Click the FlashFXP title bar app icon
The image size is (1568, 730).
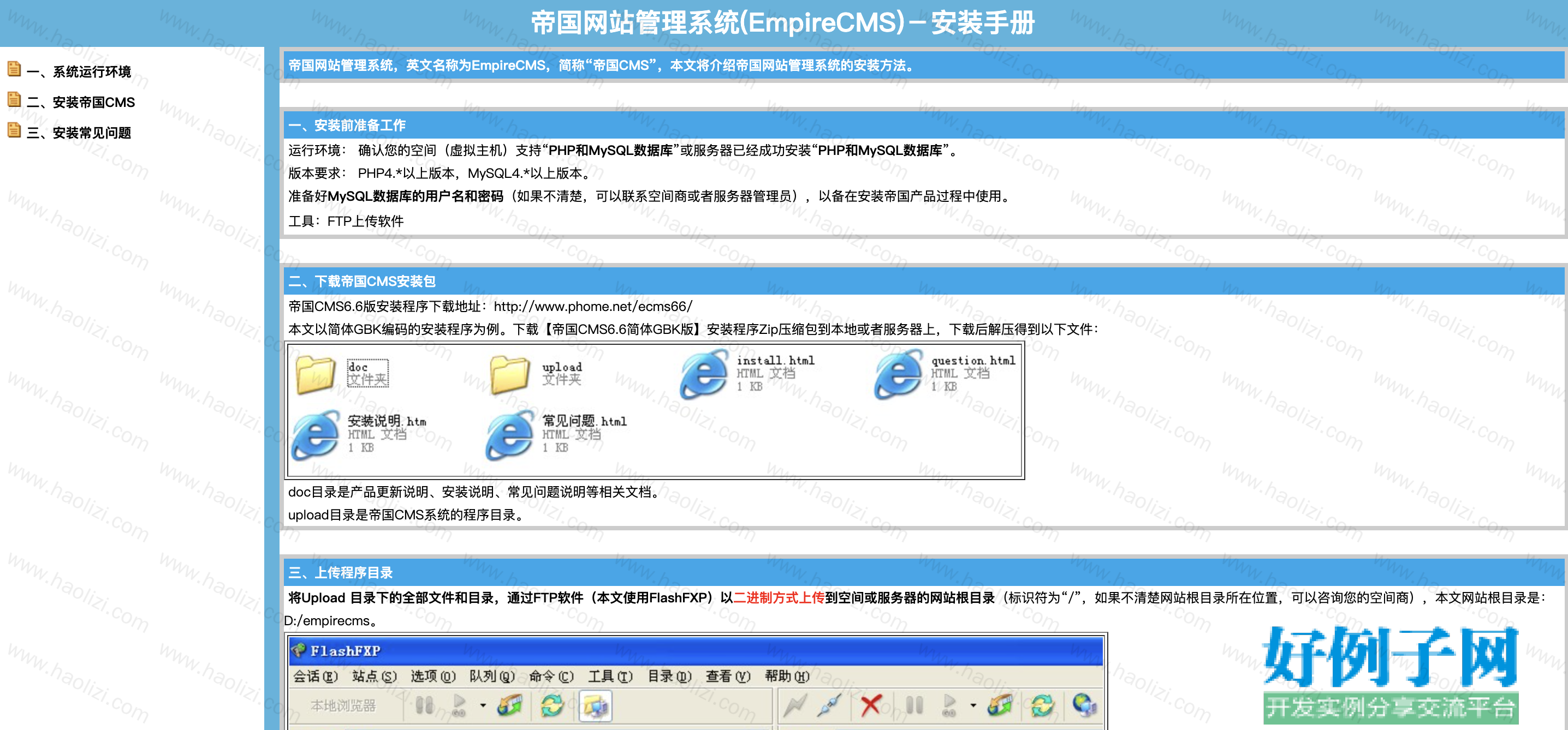click(x=298, y=650)
